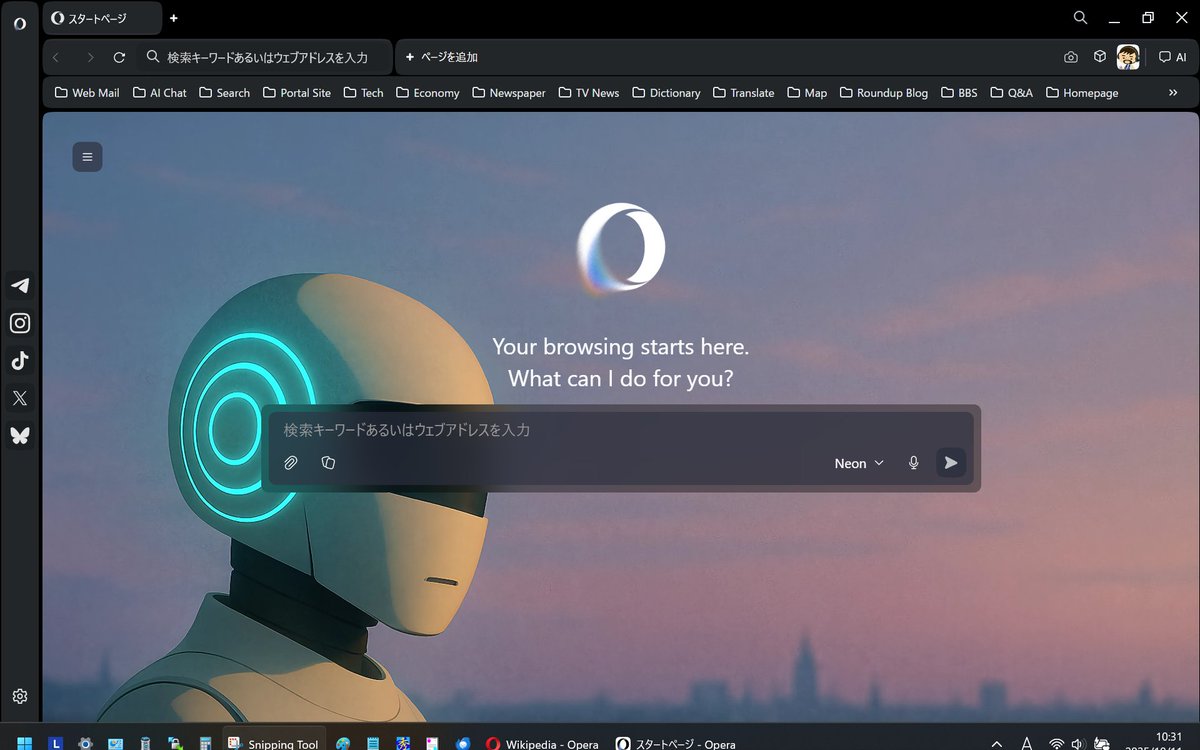Open the user profile avatar
The image size is (1200, 750).
point(1128,57)
